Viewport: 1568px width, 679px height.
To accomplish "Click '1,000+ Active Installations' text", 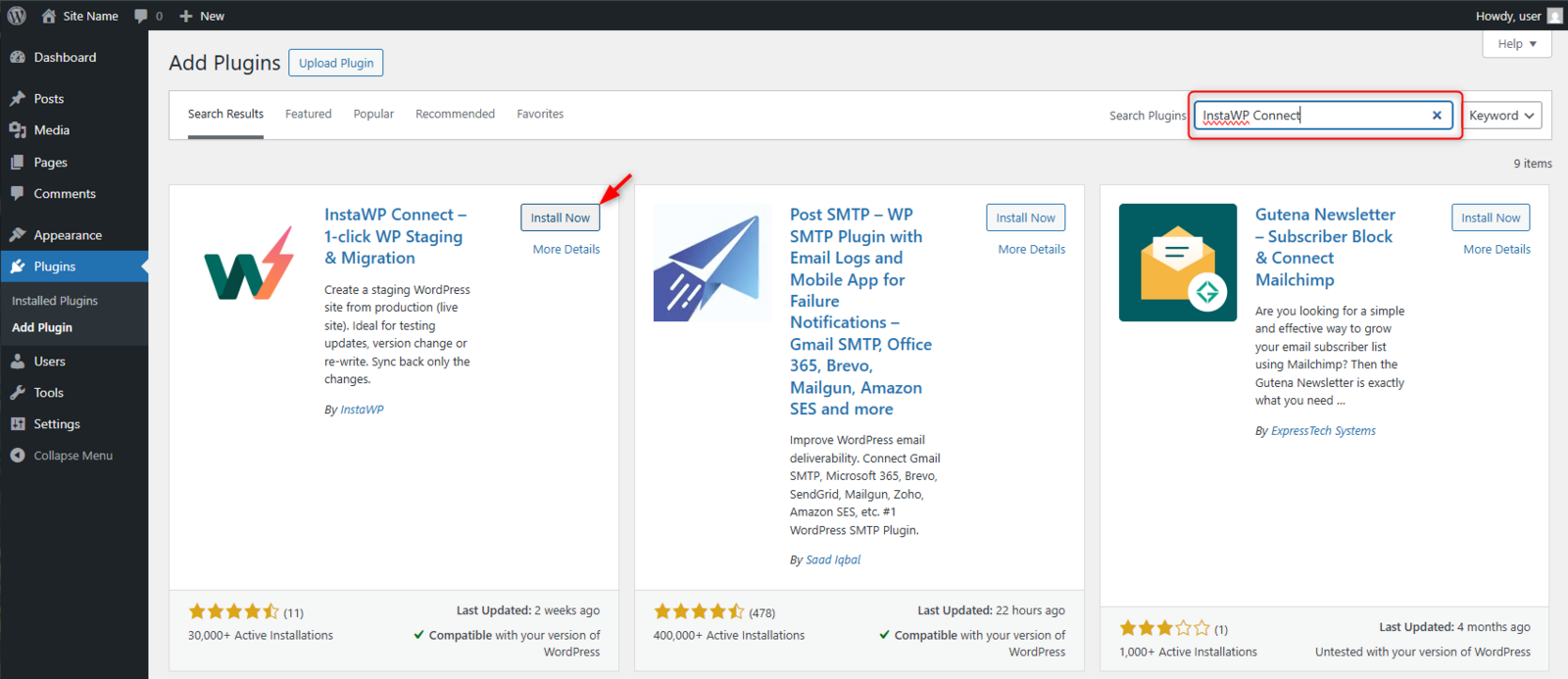I will point(1188,653).
